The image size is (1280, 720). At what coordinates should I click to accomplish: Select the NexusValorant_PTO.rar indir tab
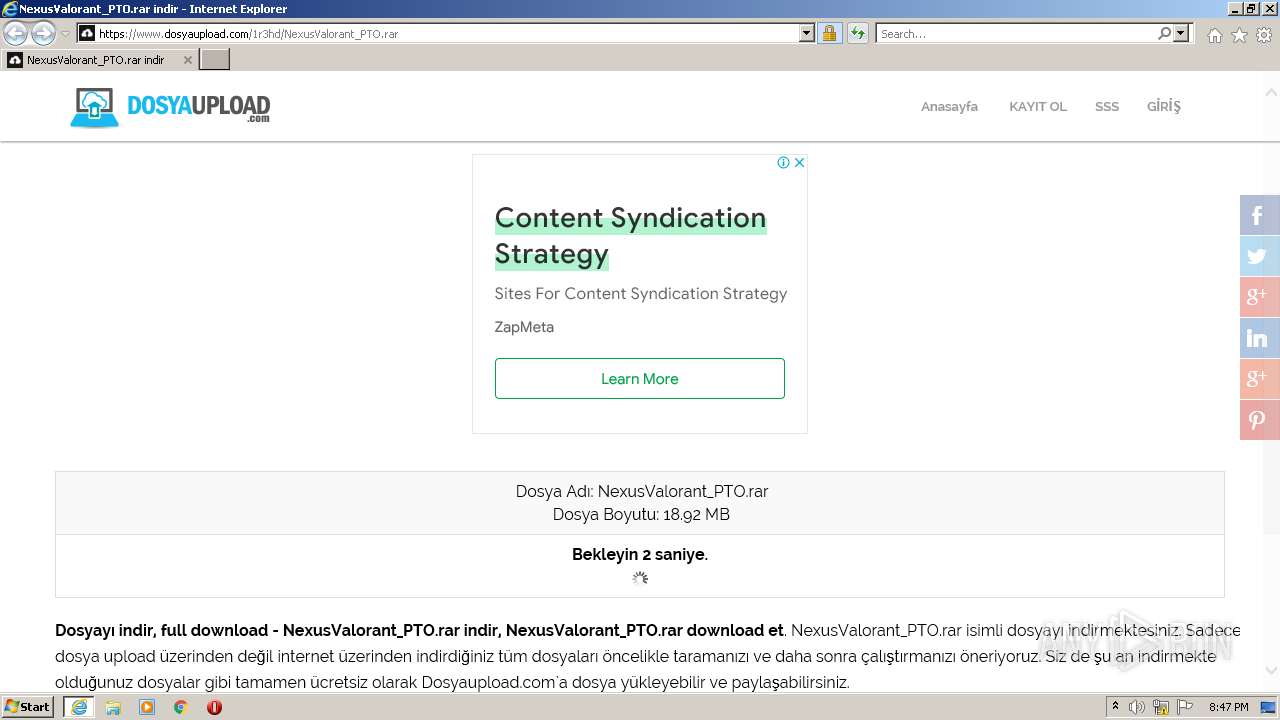97,60
